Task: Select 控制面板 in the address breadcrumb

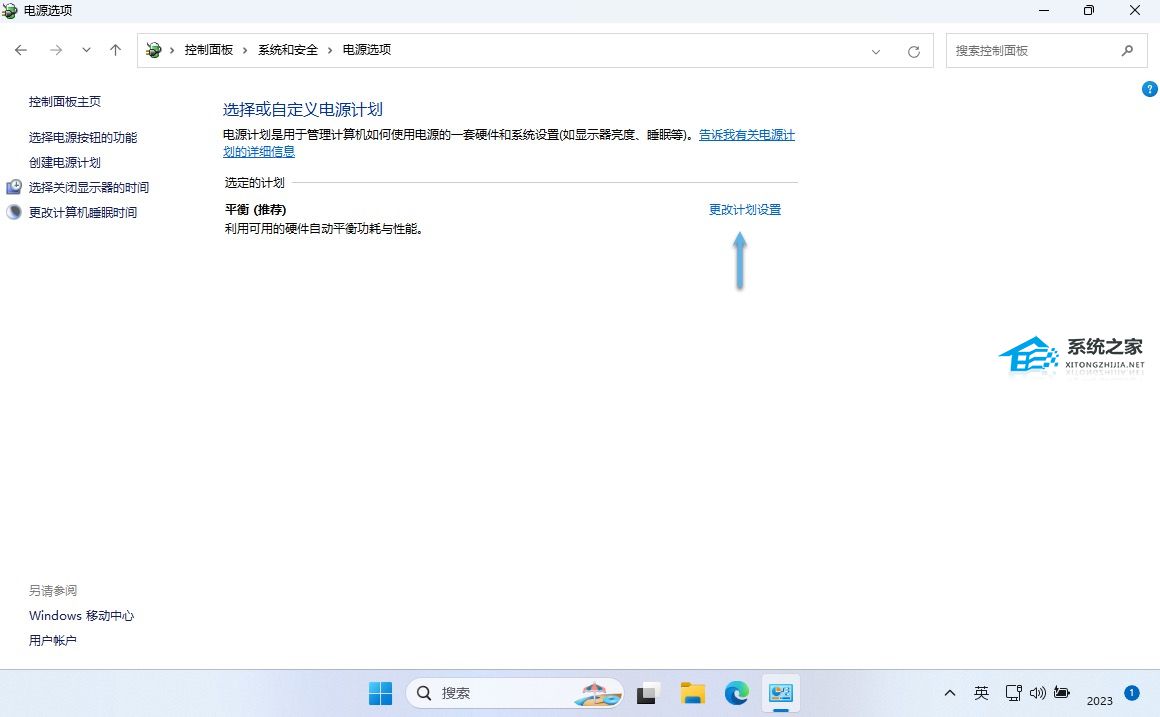Action: pyautogui.click(x=208, y=50)
